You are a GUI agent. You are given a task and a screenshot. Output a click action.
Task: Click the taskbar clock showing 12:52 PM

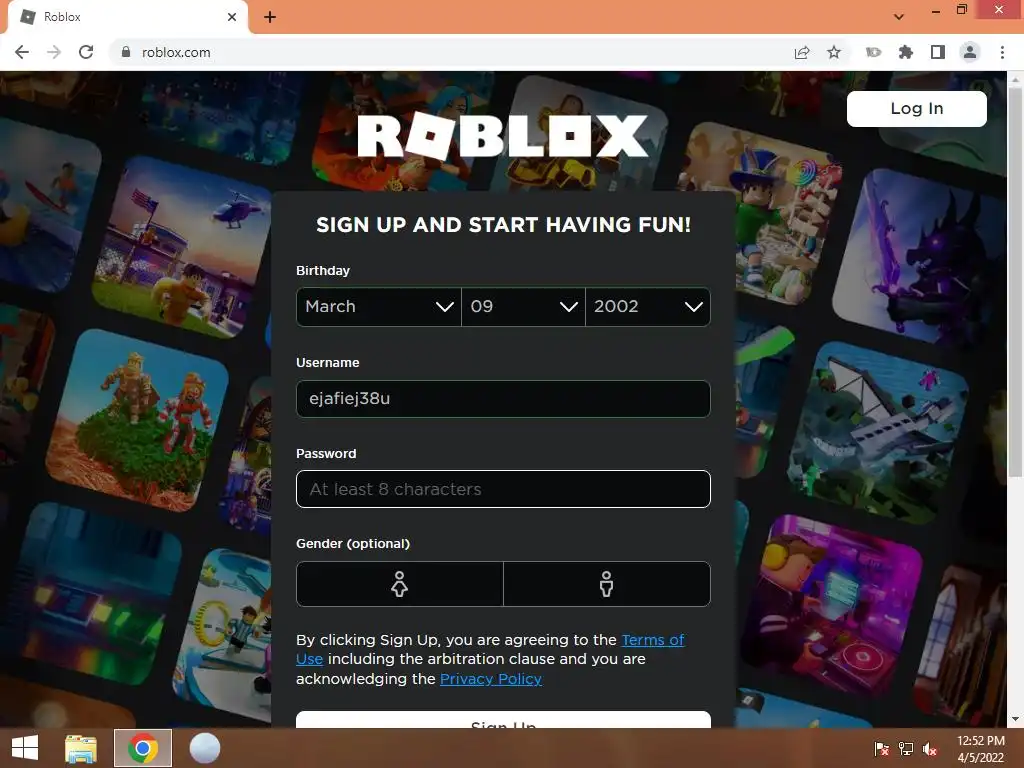pos(980,749)
